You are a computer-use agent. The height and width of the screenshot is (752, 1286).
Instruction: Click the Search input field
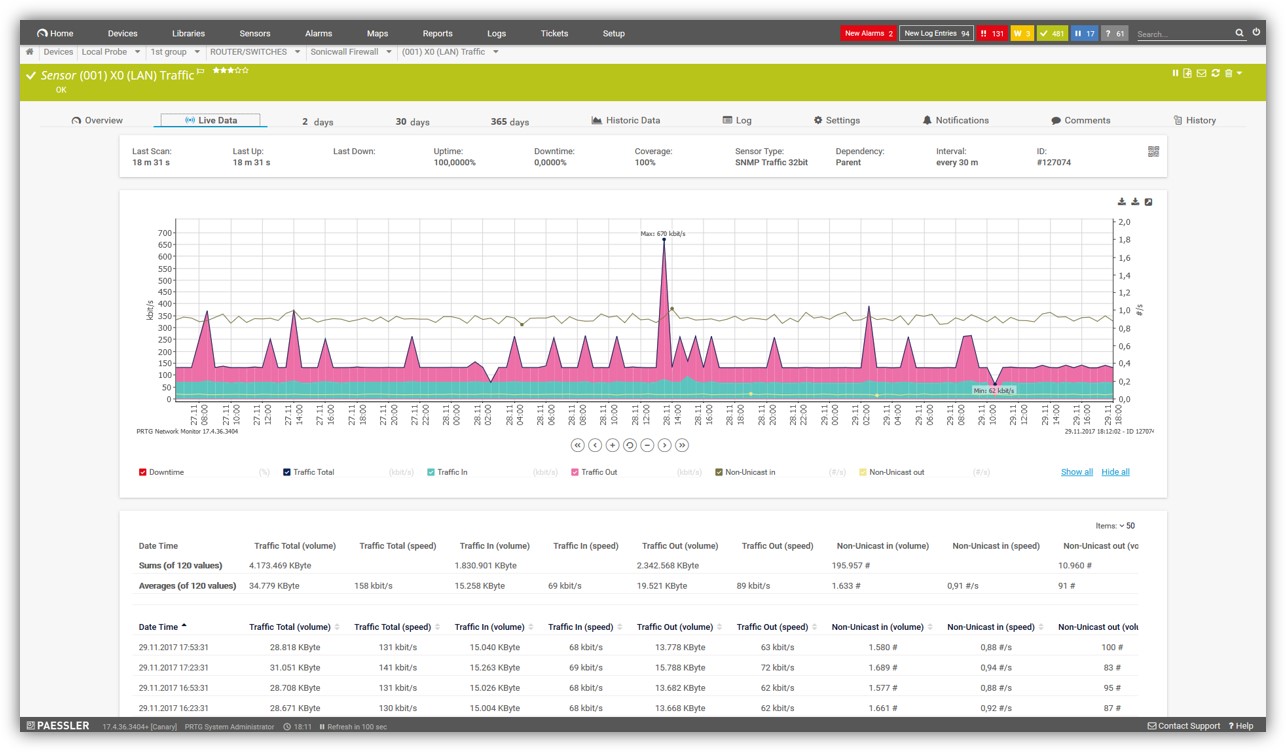[1183, 34]
